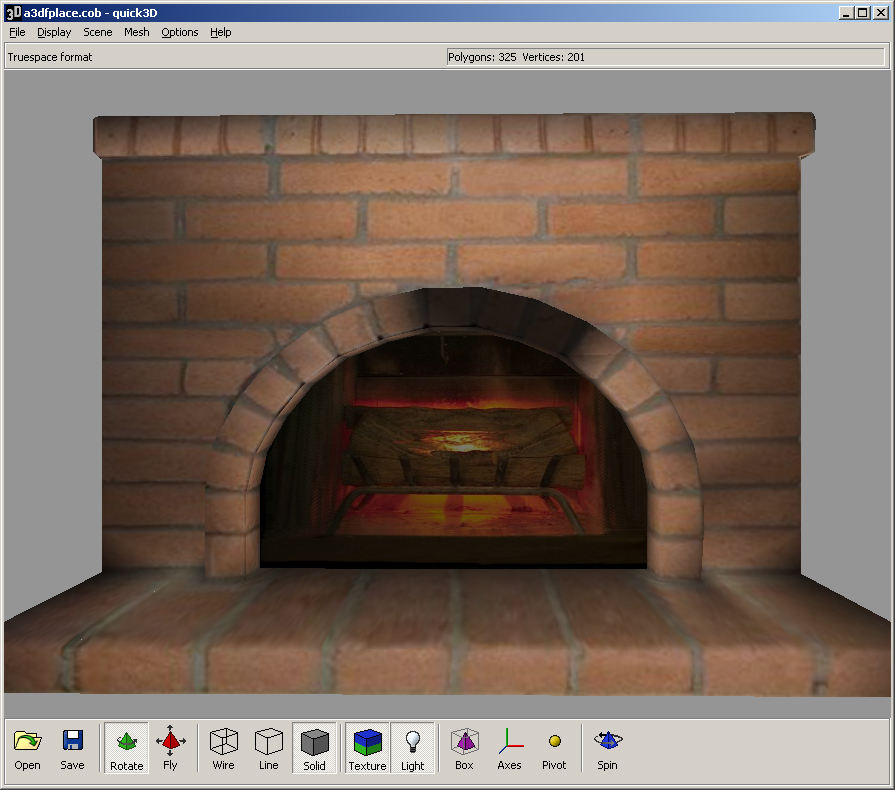Close the quick3D window

point(881,13)
